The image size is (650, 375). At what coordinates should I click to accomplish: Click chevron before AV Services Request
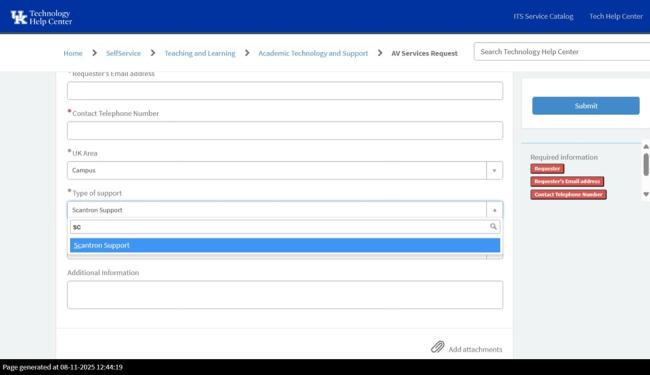(380, 53)
